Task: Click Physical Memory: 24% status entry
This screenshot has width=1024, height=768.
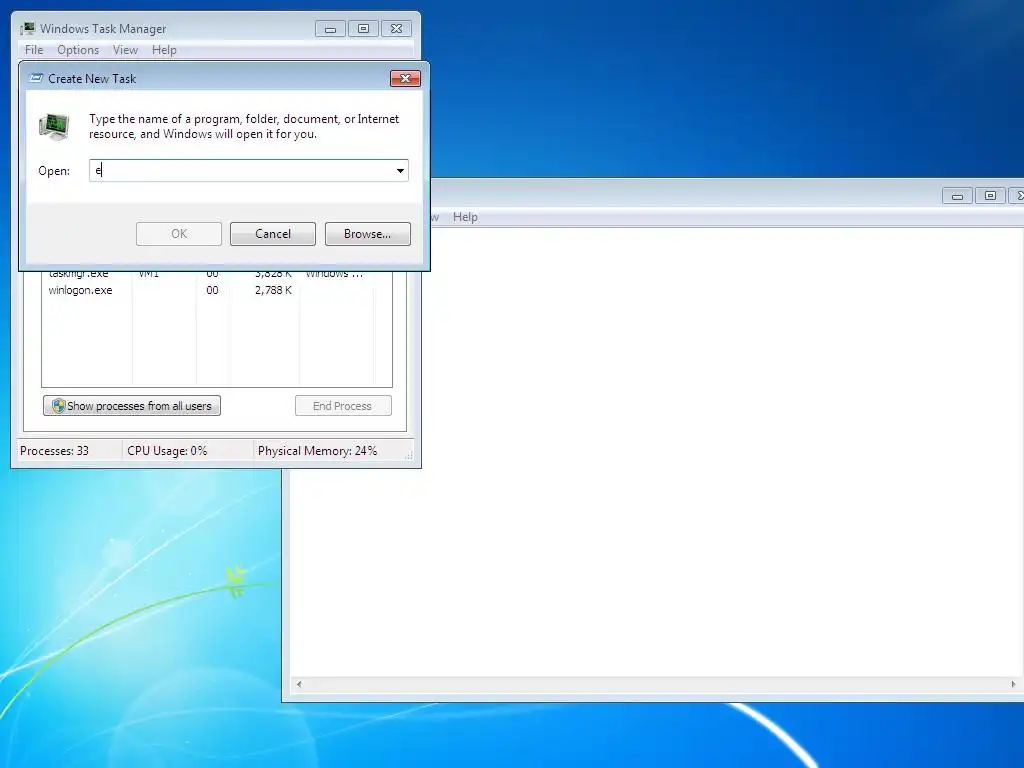Action: pos(317,451)
